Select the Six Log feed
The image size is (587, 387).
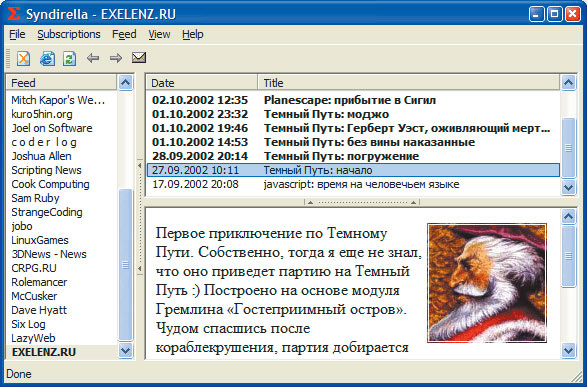[x=28, y=324]
